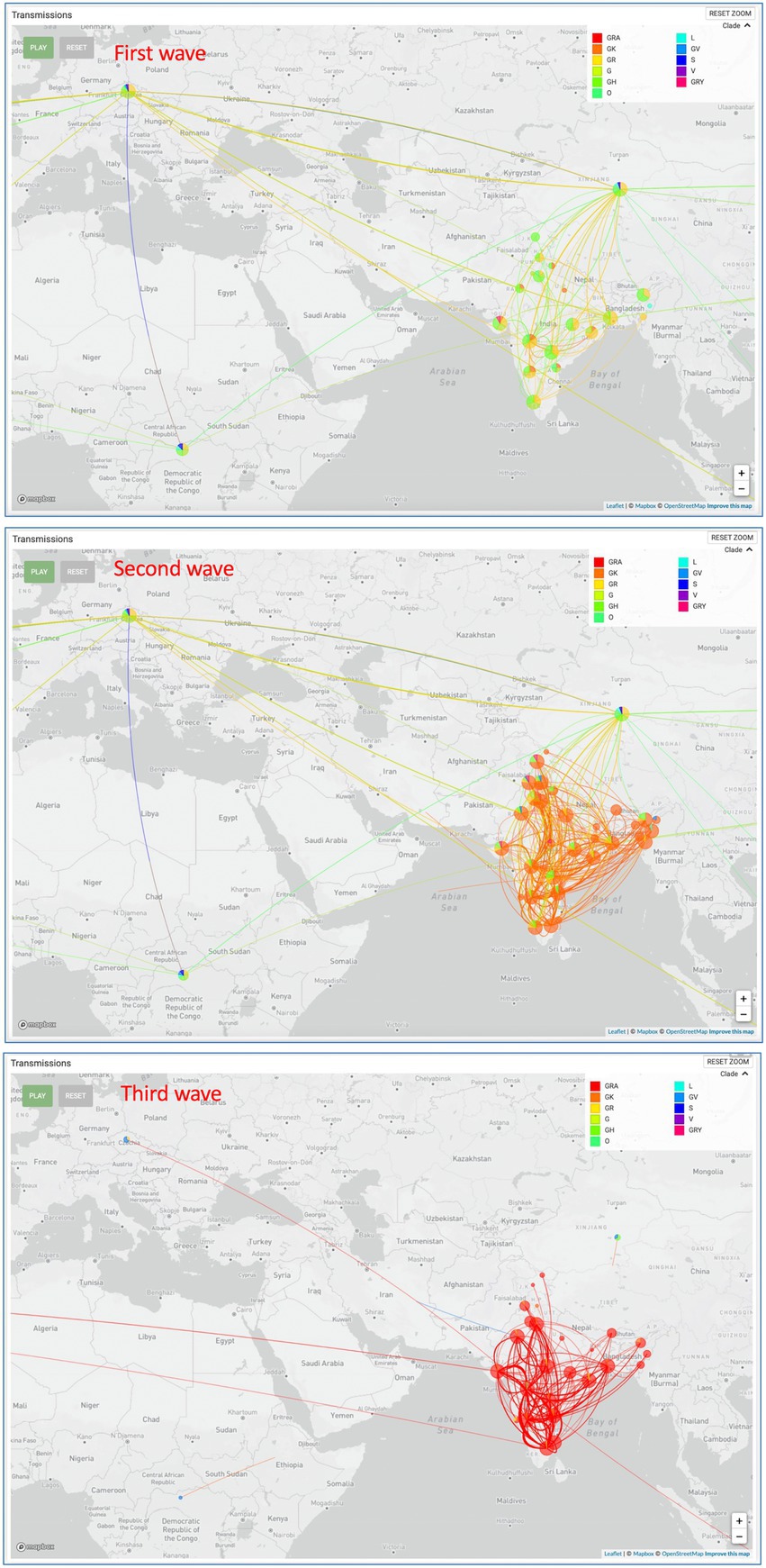The width and height of the screenshot is (766, 1568).
Task: Collapse the Clade legend on Second wave map
Action: (738, 549)
